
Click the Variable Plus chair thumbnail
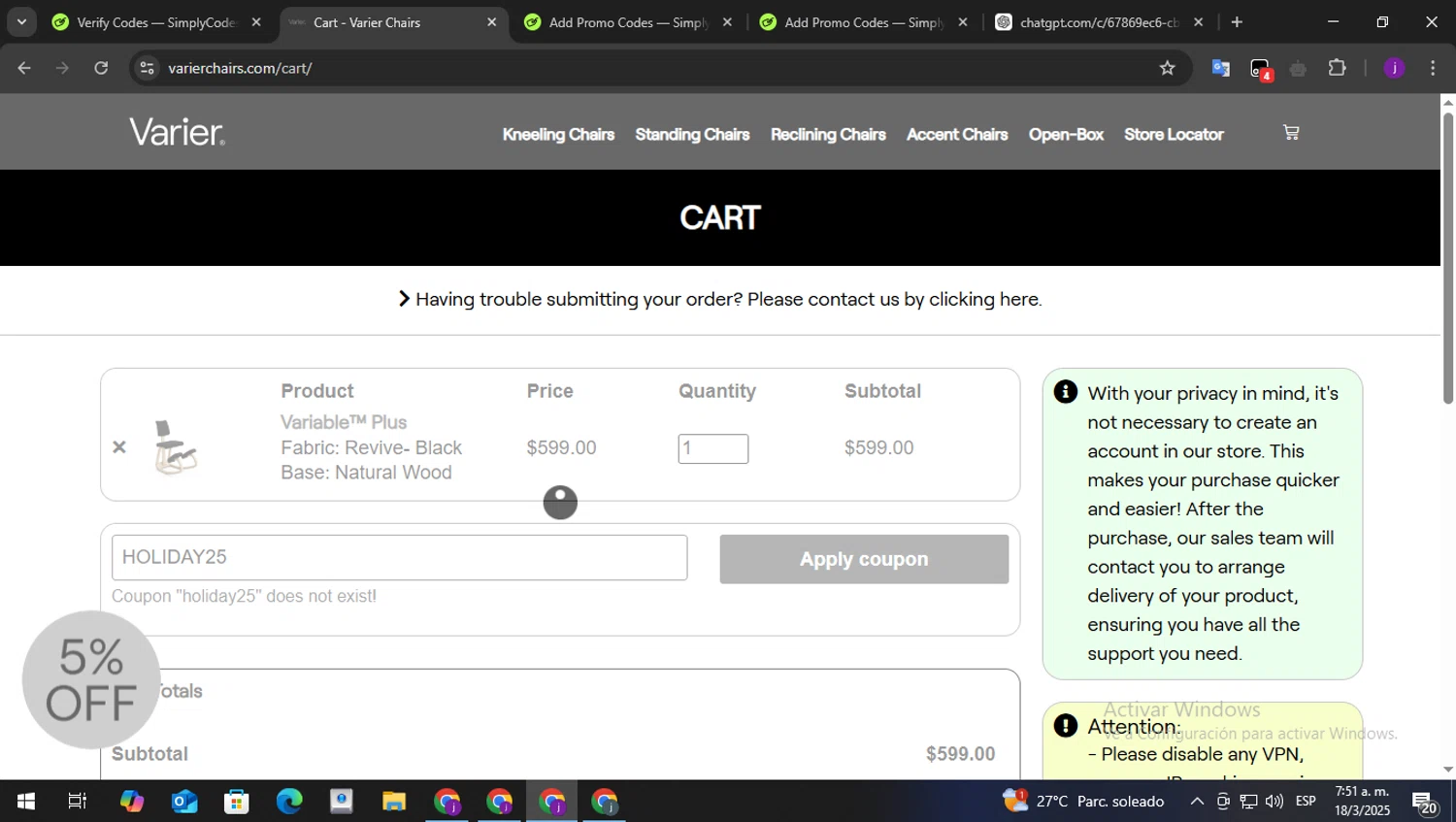pyautogui.click(x=176, y=447)
